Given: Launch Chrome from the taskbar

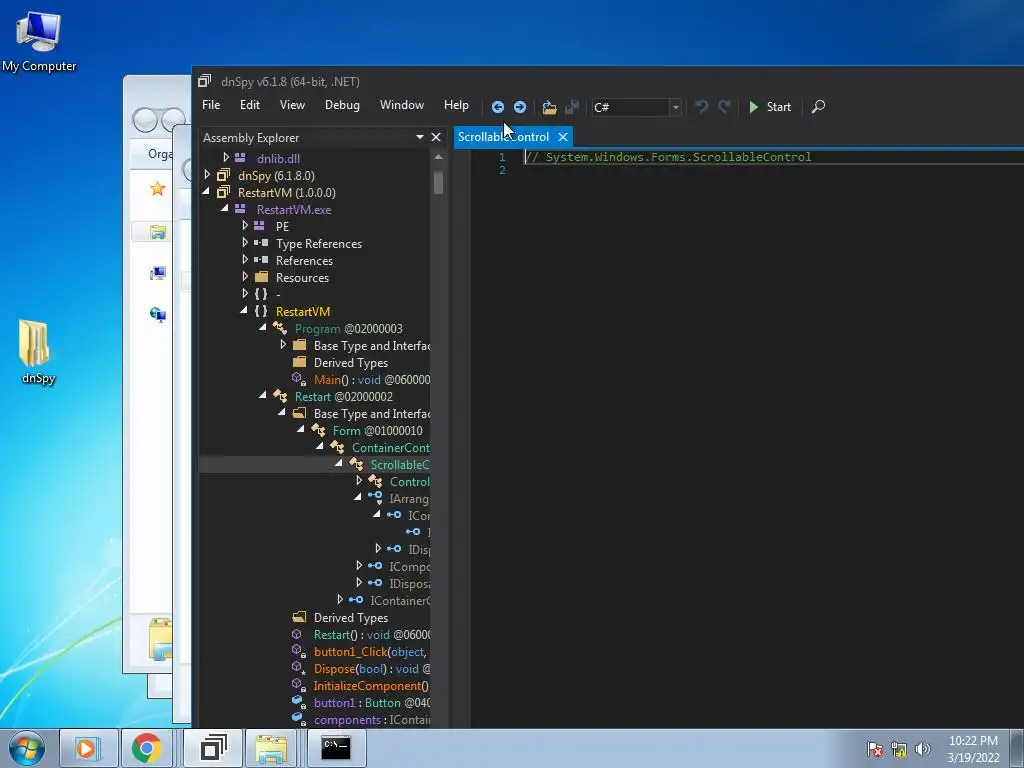Looking at the screenshot, I should (146, 748).
